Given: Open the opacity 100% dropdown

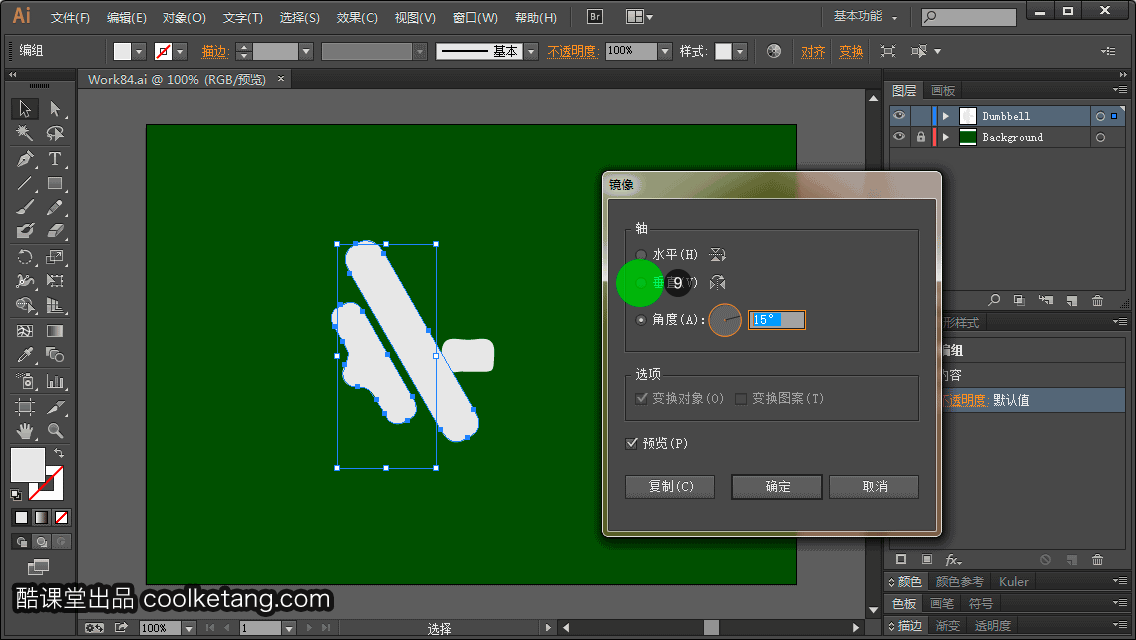Looking at the screenshot, I should [665, 51].
